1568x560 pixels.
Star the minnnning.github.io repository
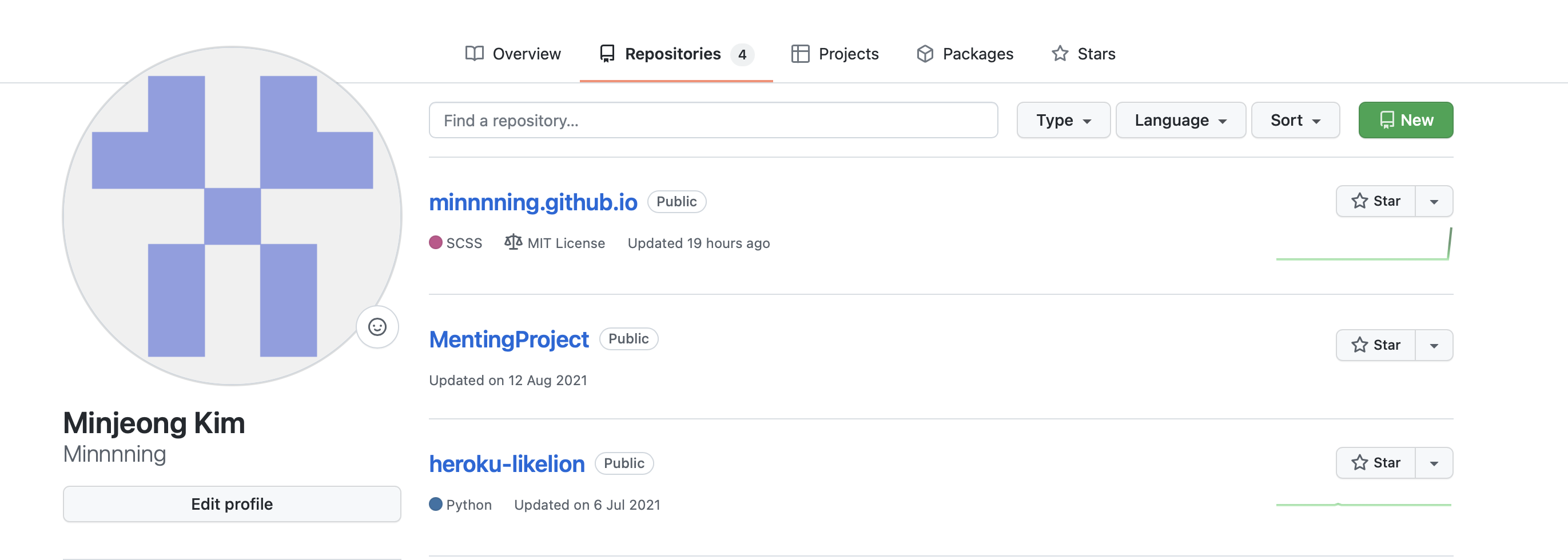point(1376,201)
